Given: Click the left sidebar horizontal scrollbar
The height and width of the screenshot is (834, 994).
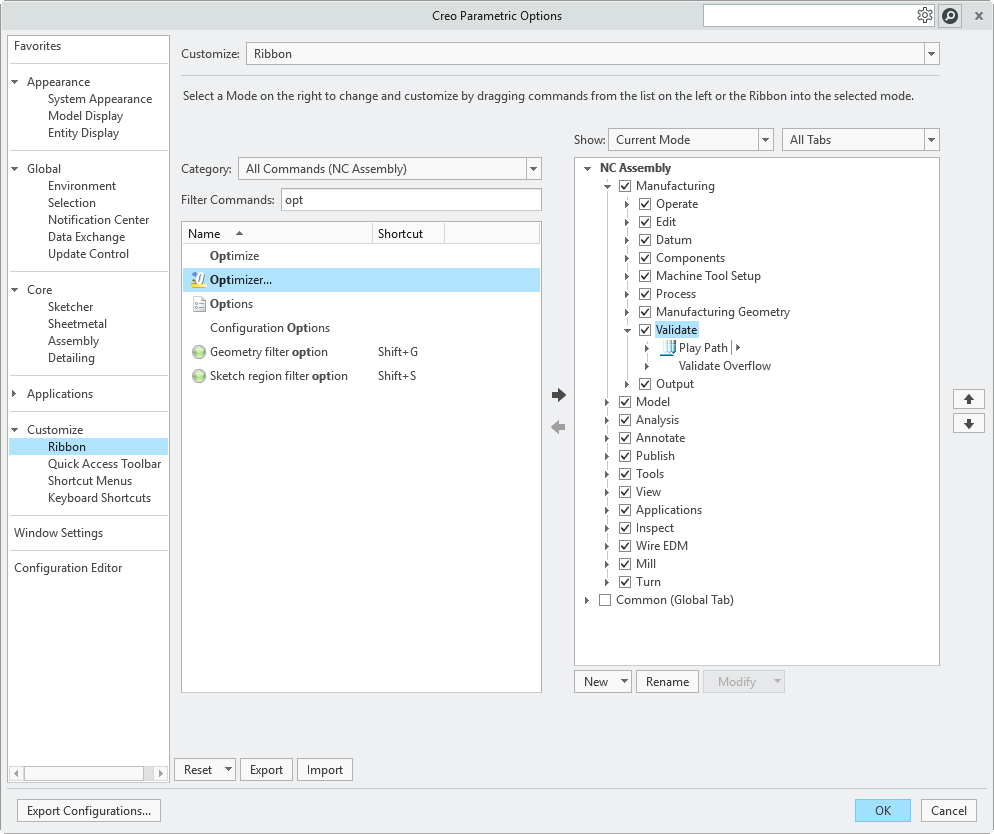Looking at the screenshot, I should pyautogui.click(x=84, y=773).
